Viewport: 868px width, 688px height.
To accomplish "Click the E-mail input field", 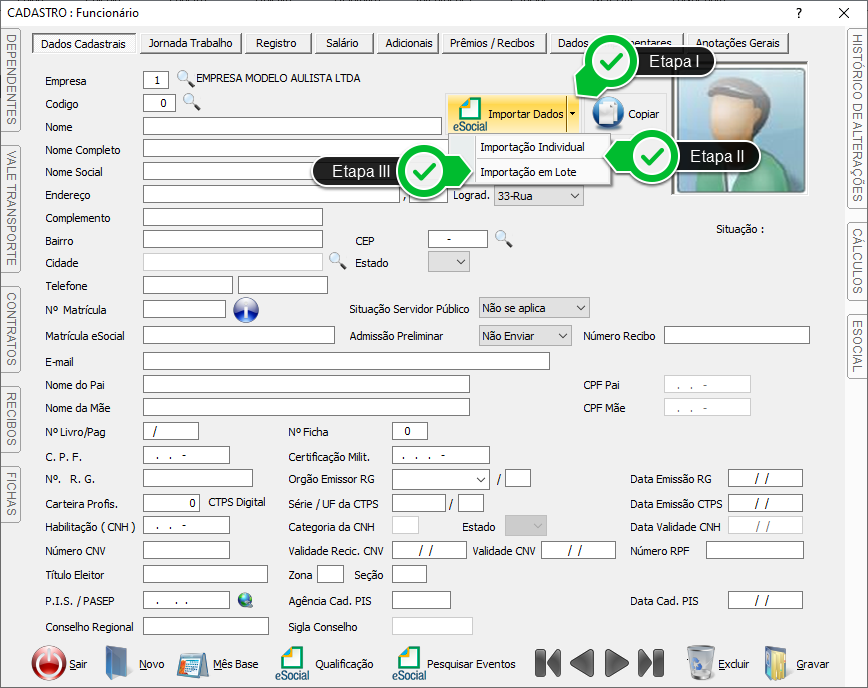I will (347, 361).
